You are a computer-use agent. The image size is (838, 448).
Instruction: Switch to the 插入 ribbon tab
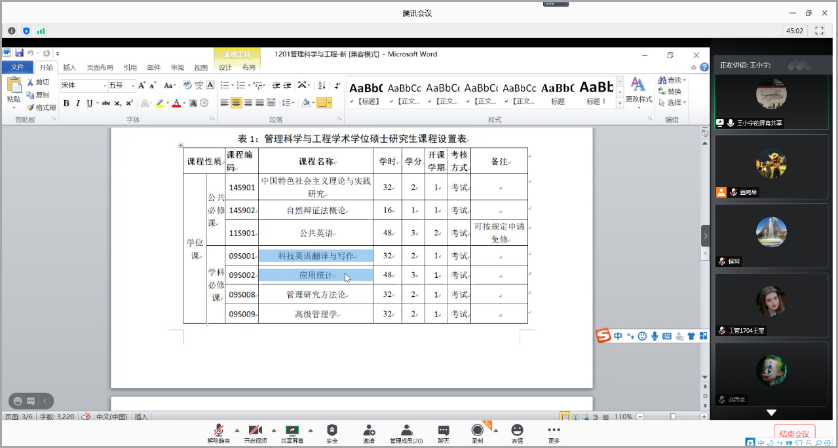coord(69,67)
